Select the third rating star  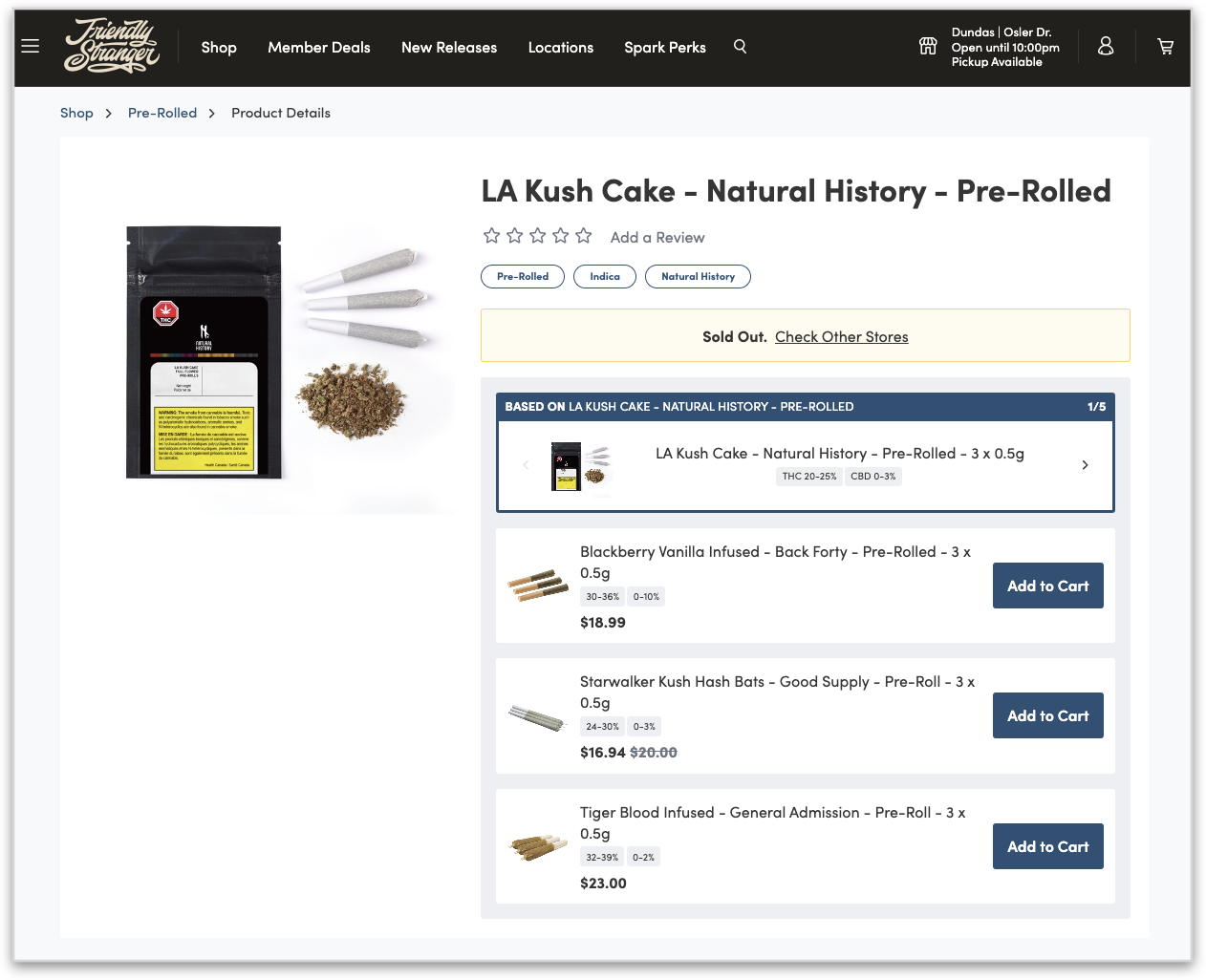[x=538, y=235]
